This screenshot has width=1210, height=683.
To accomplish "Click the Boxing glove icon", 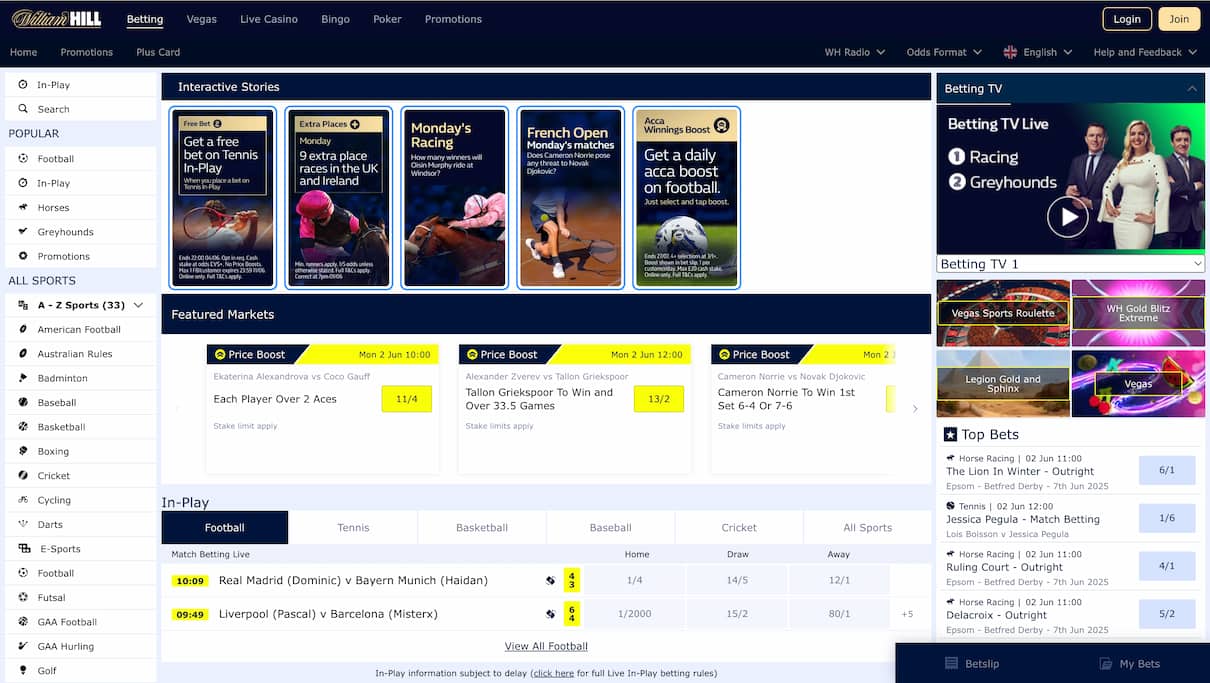I will (23, 451).
